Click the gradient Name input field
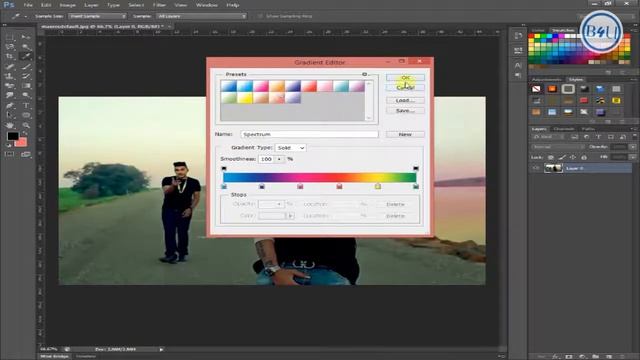Screen dimensions: 640x360 (309, 134)
